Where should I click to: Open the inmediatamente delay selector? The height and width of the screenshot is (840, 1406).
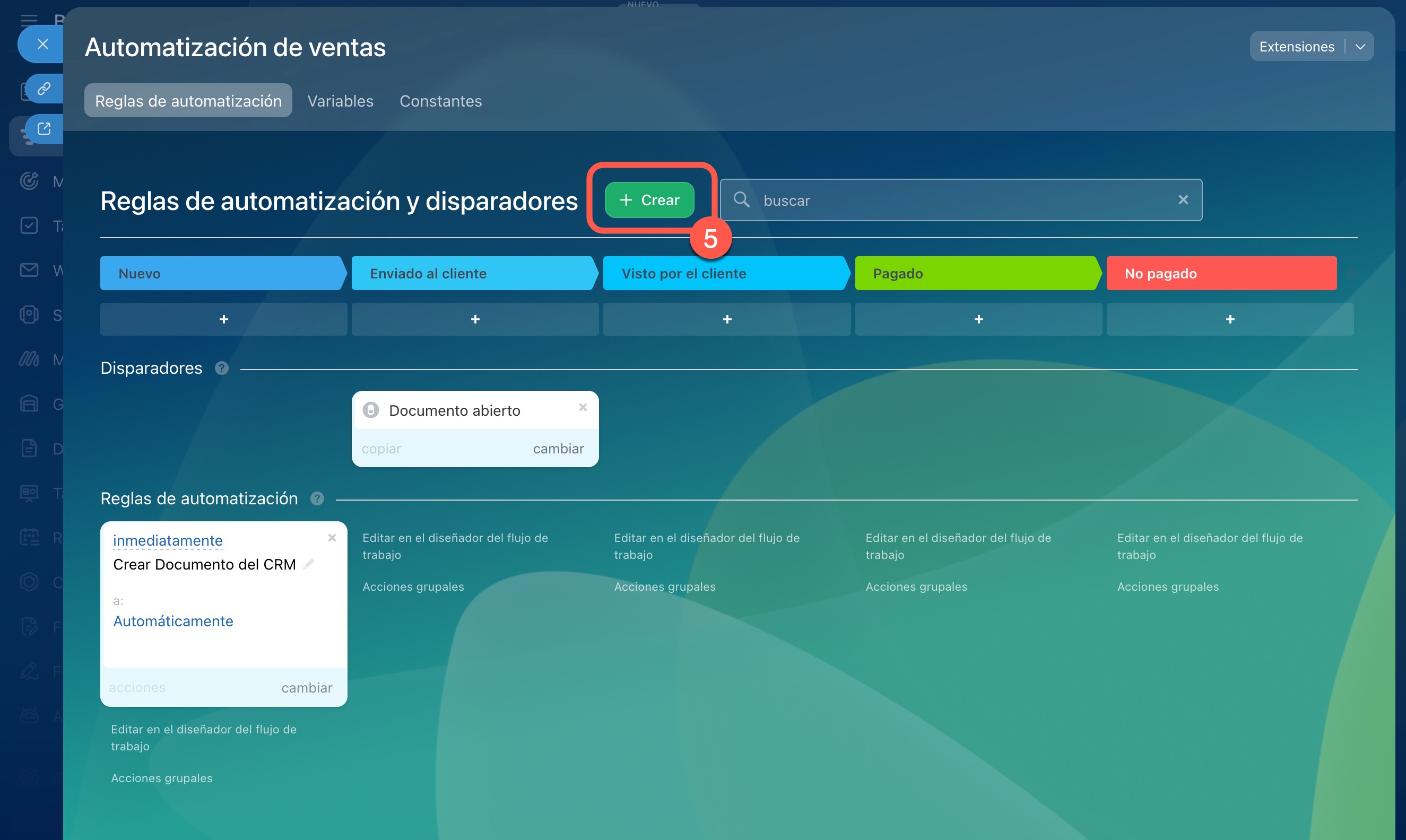click(x=168, y=540)
